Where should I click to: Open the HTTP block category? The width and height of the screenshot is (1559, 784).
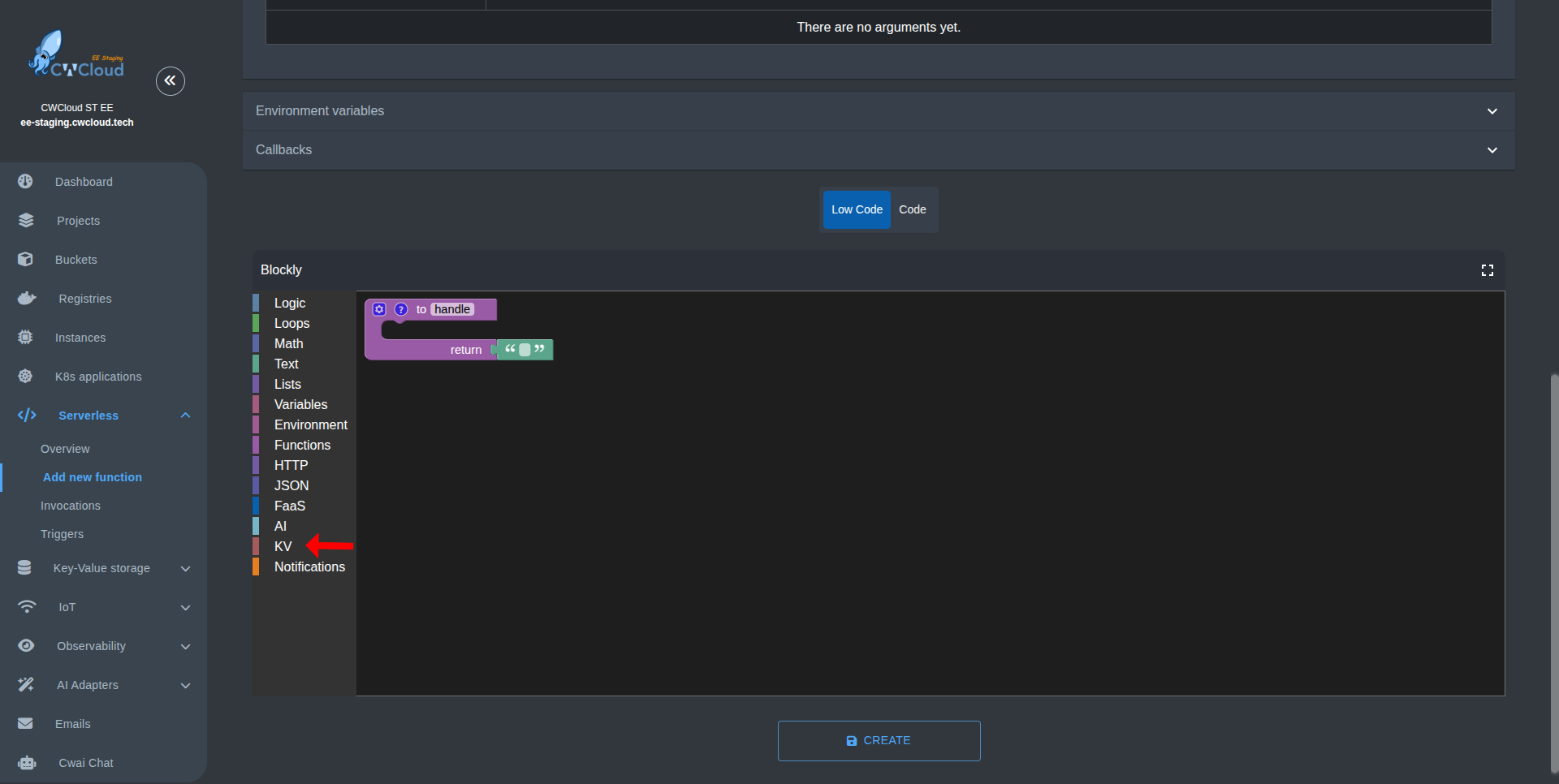[304, 465]
